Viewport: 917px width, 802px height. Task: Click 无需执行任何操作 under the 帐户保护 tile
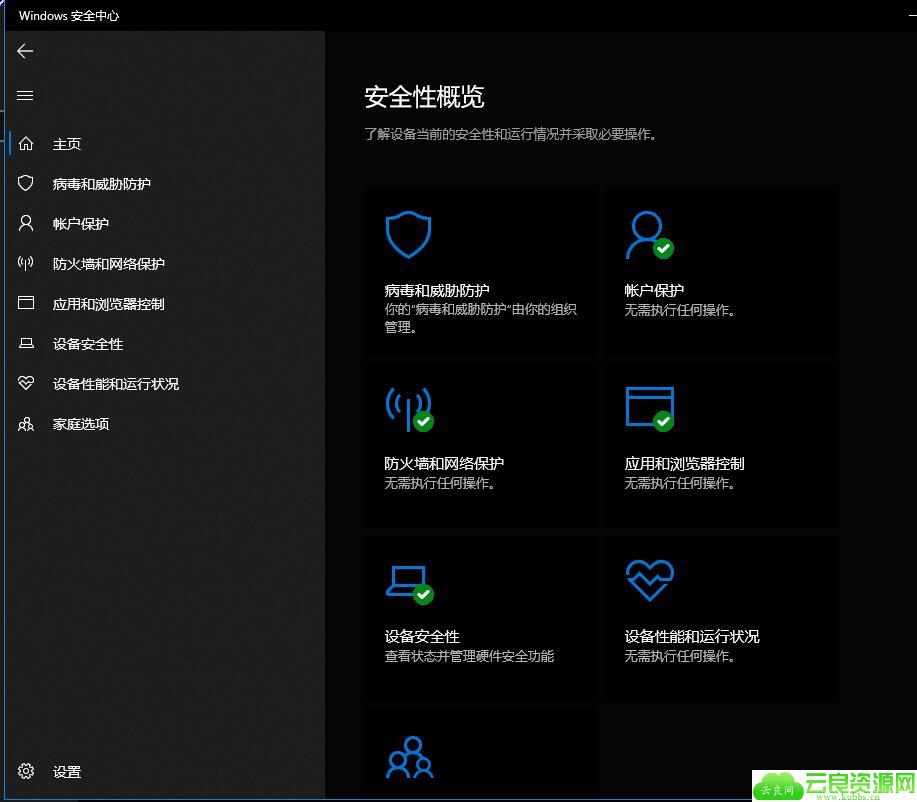[680, 310]
